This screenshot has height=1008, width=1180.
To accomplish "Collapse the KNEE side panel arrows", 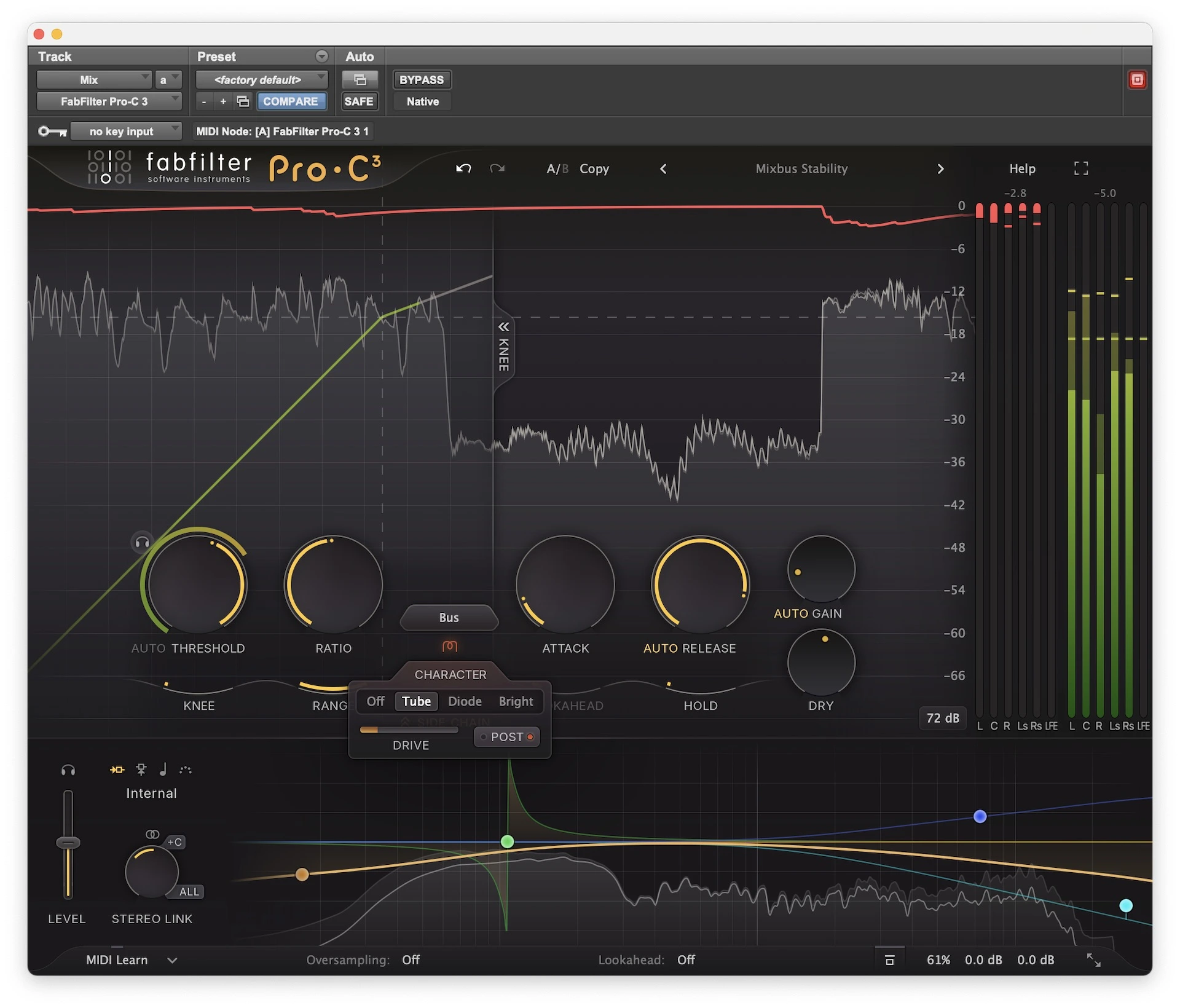I will click(503, 327).
